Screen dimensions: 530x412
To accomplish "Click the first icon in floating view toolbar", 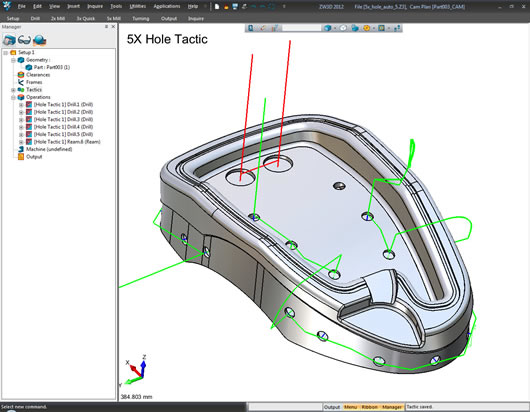I will [250, 28].
